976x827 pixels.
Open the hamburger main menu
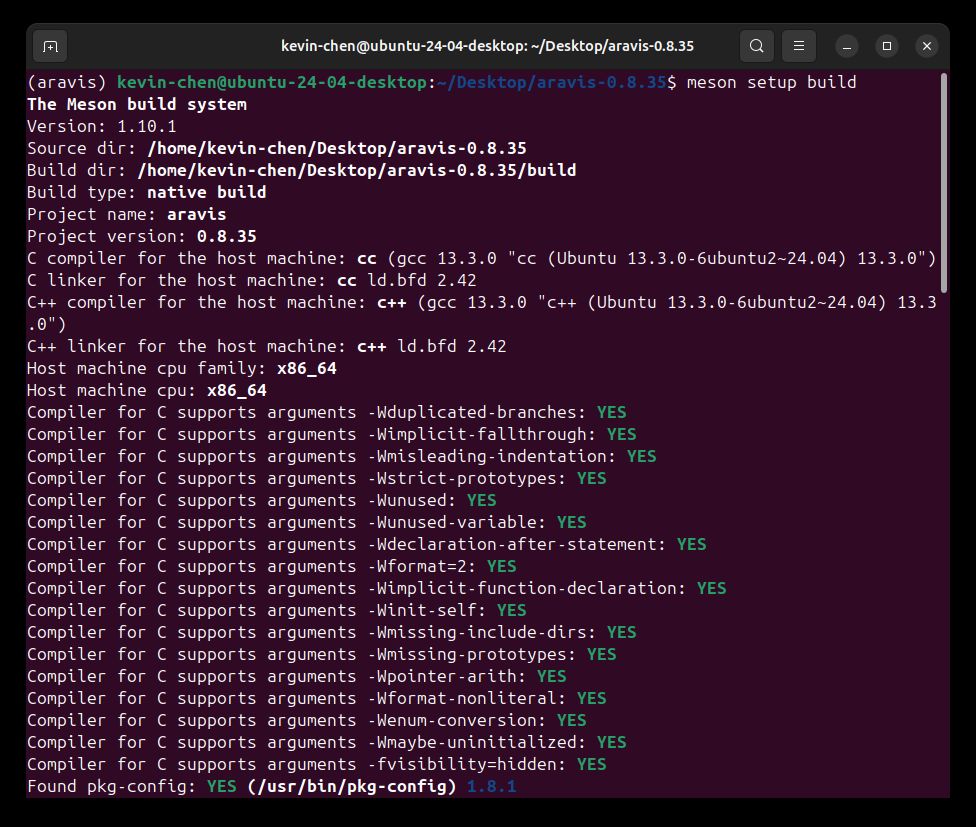[799, 46]
